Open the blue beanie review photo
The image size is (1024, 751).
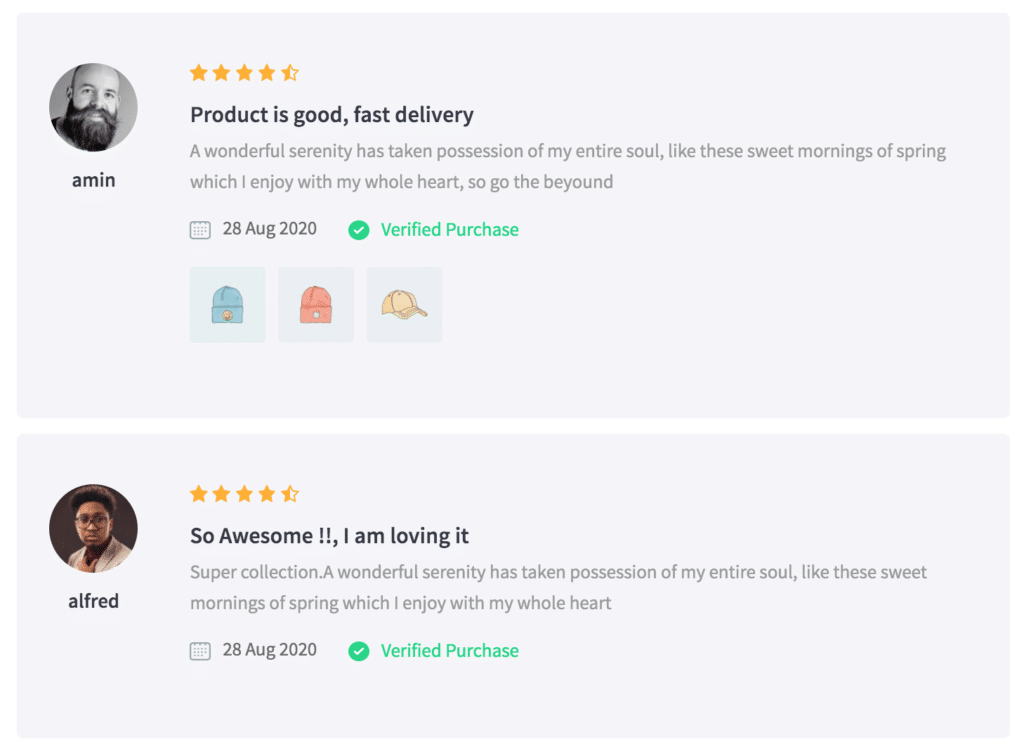tap(228, 305)
